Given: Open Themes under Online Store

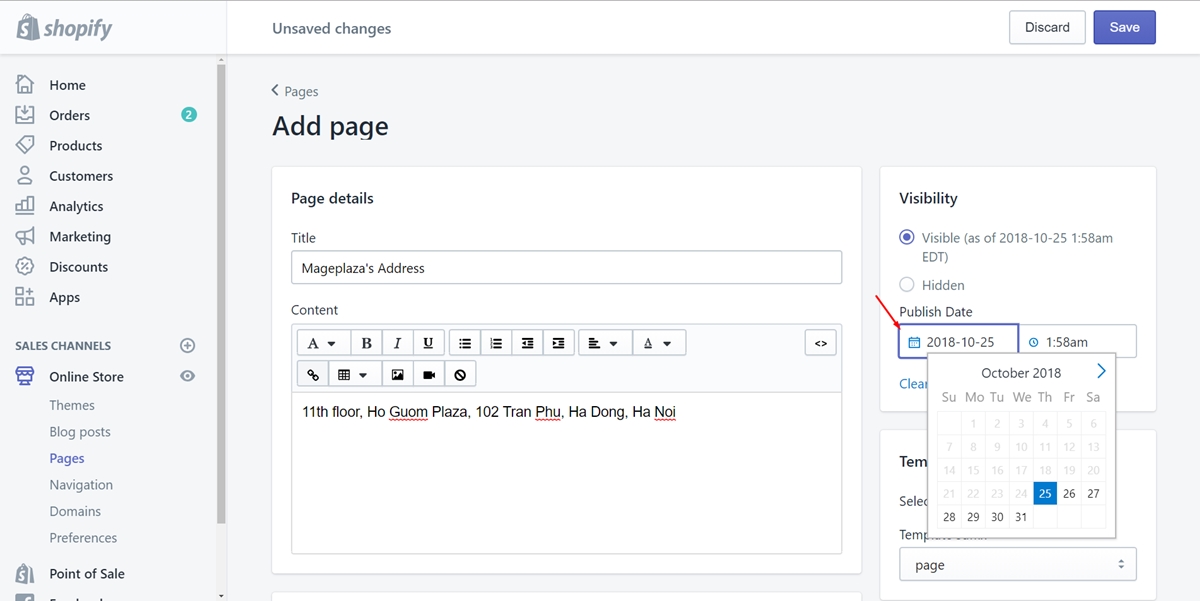Looking at the screenshot, I should pyautogui.click(x=72, y=405).
